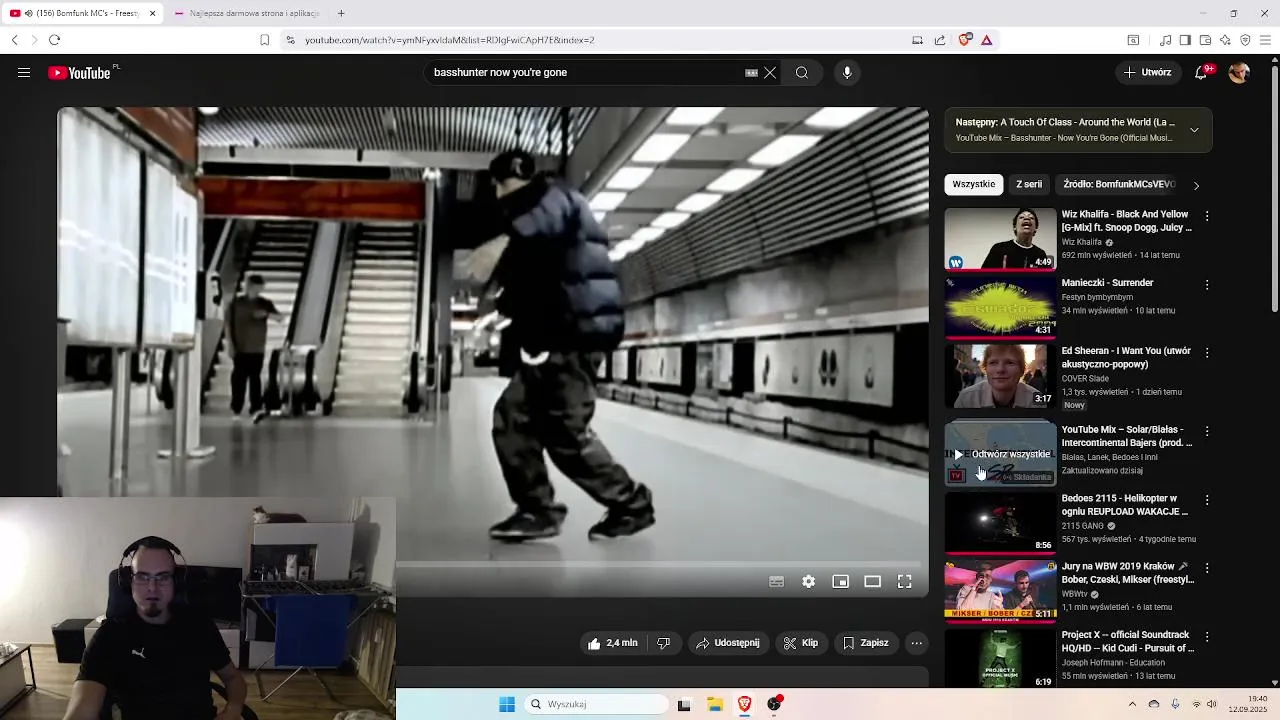Toggle theater mode on the player
The image size is (1280, 720).
point(873,582)
